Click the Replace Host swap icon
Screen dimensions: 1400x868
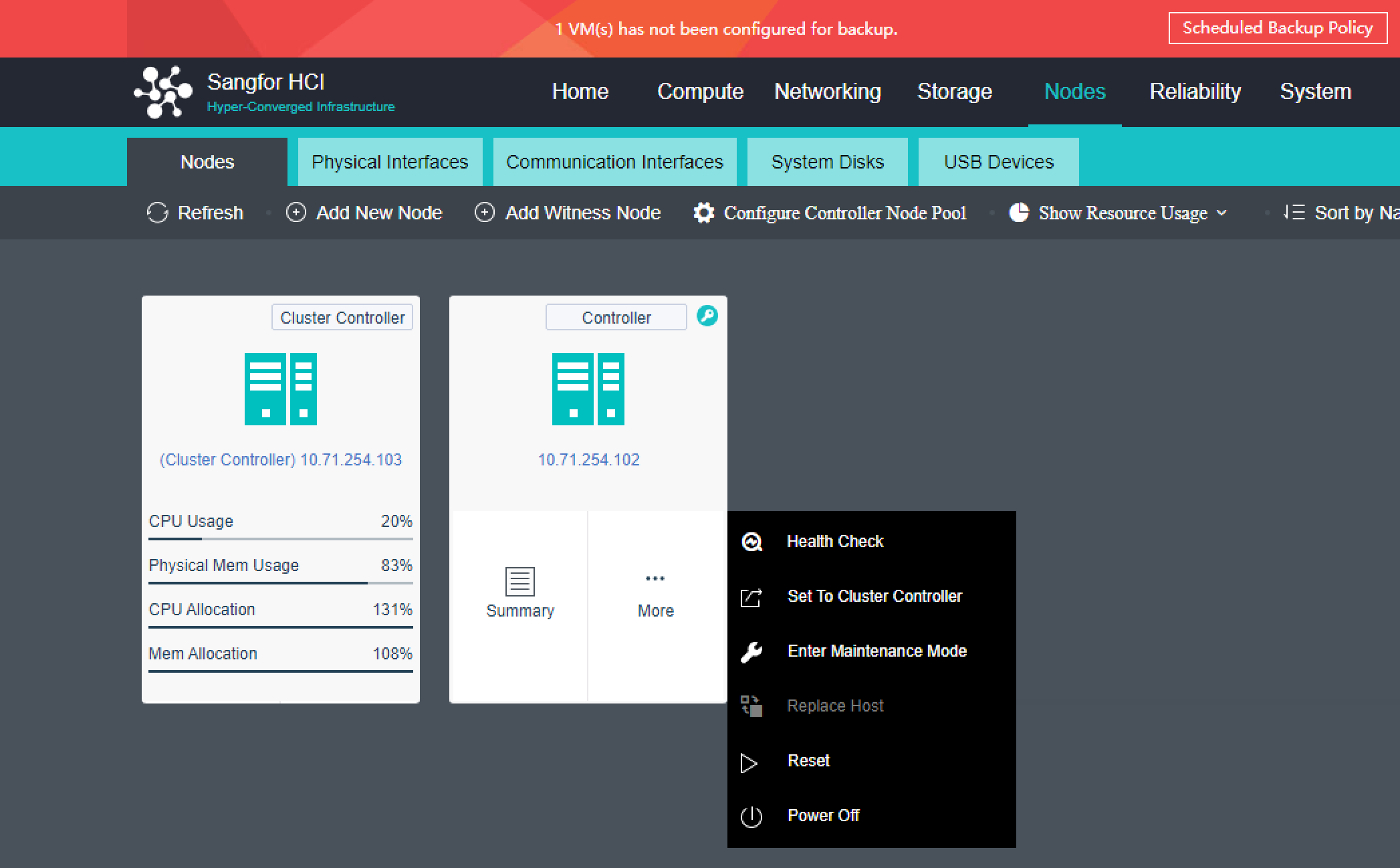coord(751,706)
